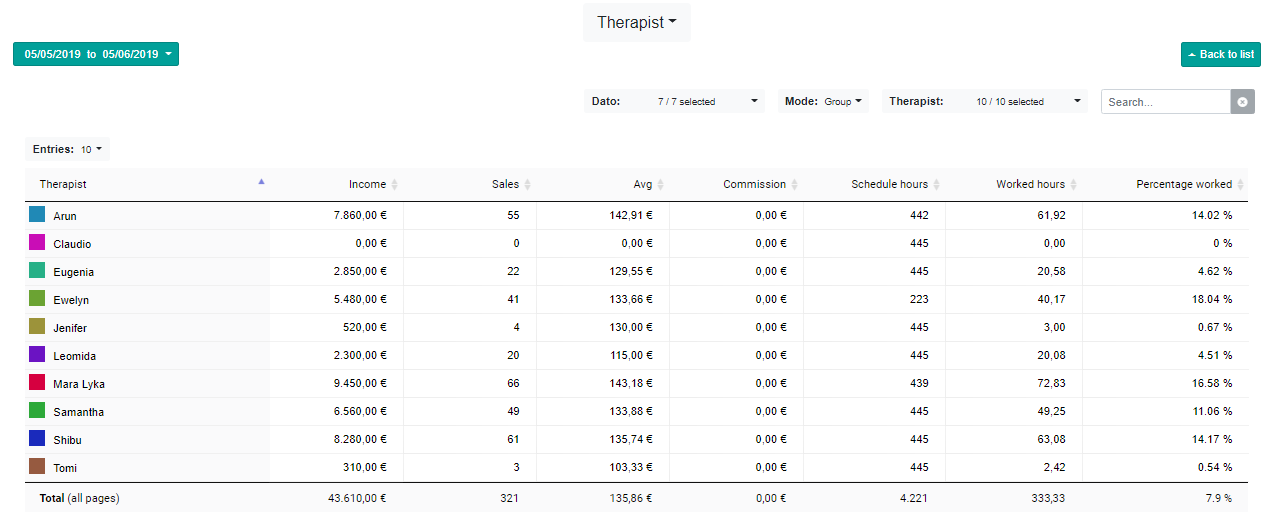Viewport: 1270px width, 512px height.
Task: Sort table by Sales column arrows
Action: [527, 185]
